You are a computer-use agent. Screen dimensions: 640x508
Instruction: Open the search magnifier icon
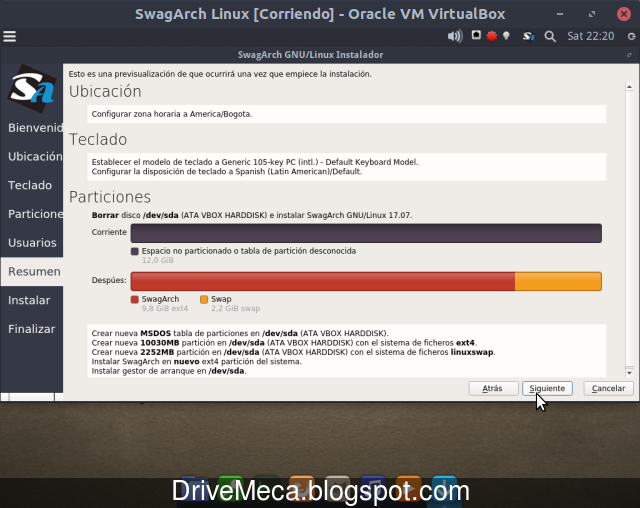point(550,36)
